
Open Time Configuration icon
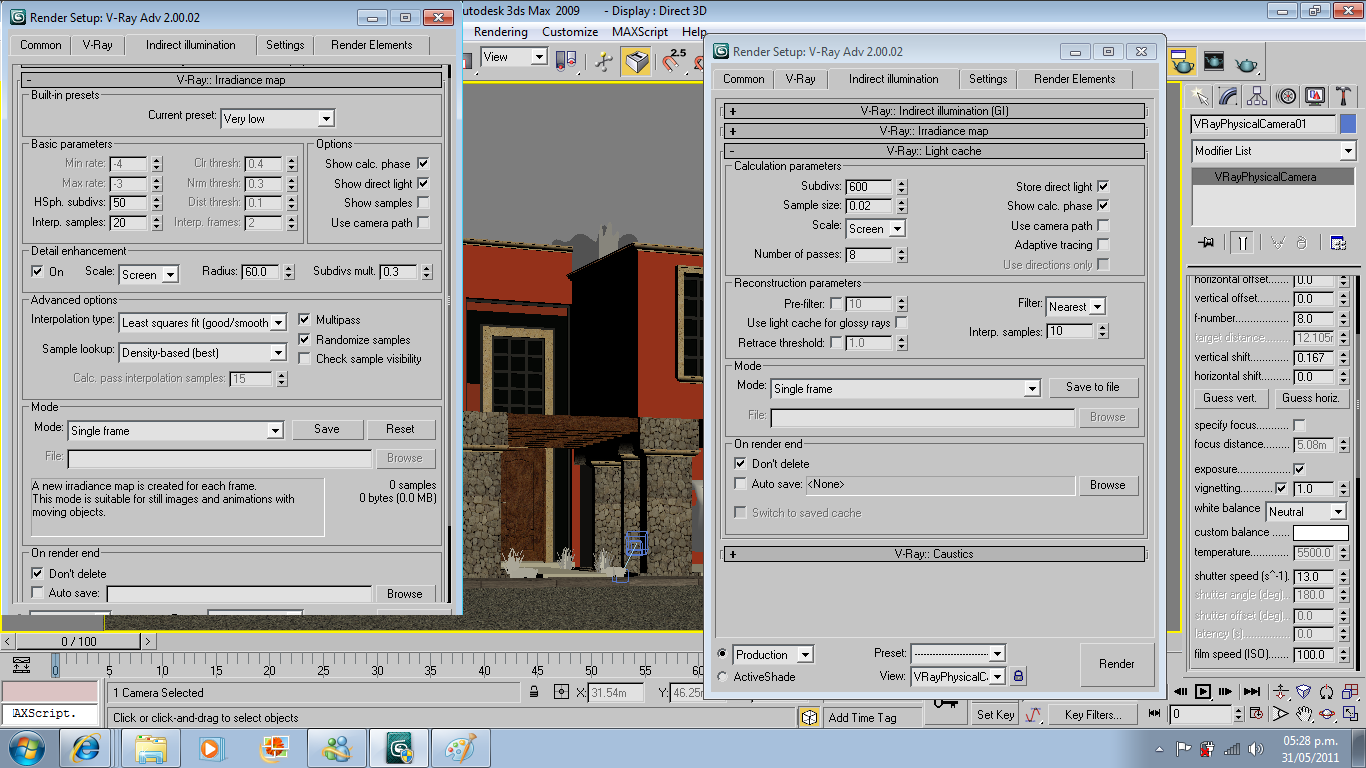(1258, 714)
